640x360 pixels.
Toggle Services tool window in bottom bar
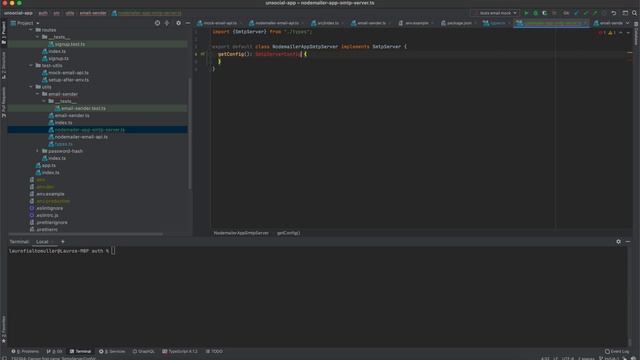pos(112,351)
